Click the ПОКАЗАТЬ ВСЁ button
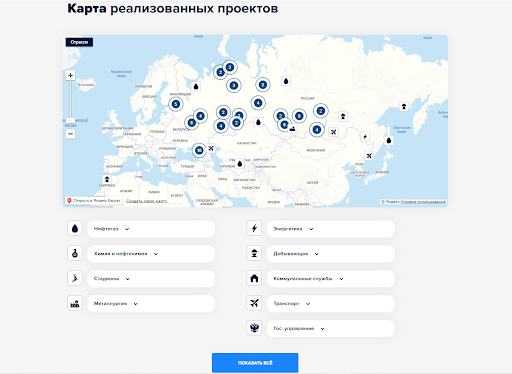The height and width of the screenshot is (374, 512). click(x=255, y=363)
